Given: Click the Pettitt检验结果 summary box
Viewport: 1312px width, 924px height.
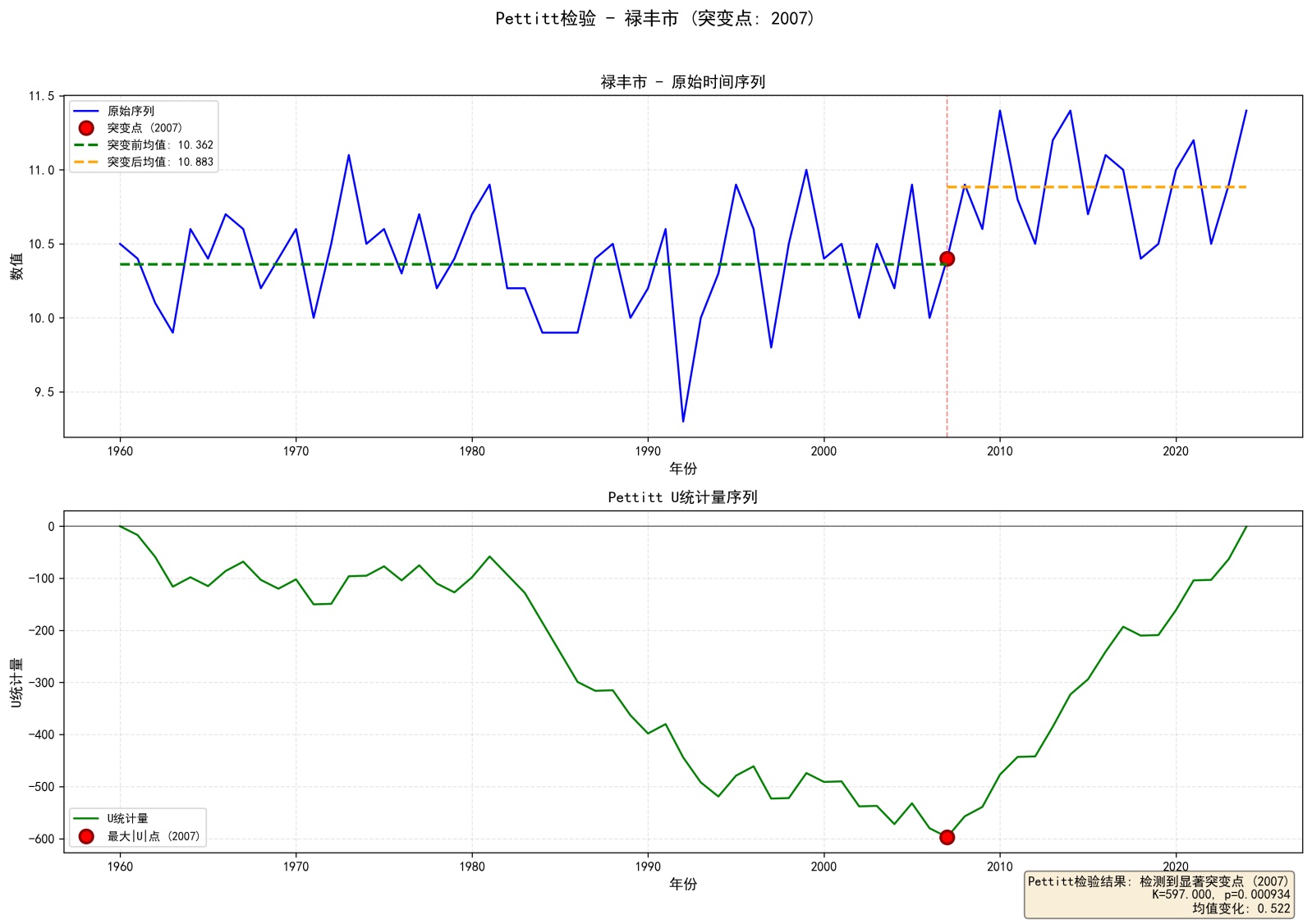Looking at the screenshot, I should 1158,894.
